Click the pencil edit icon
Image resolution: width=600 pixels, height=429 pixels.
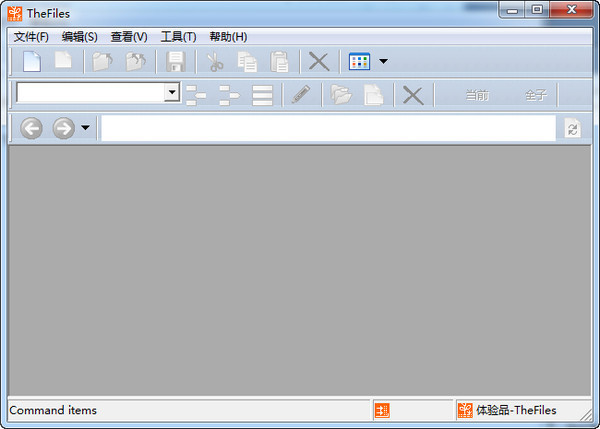click(x=301, y=94)
